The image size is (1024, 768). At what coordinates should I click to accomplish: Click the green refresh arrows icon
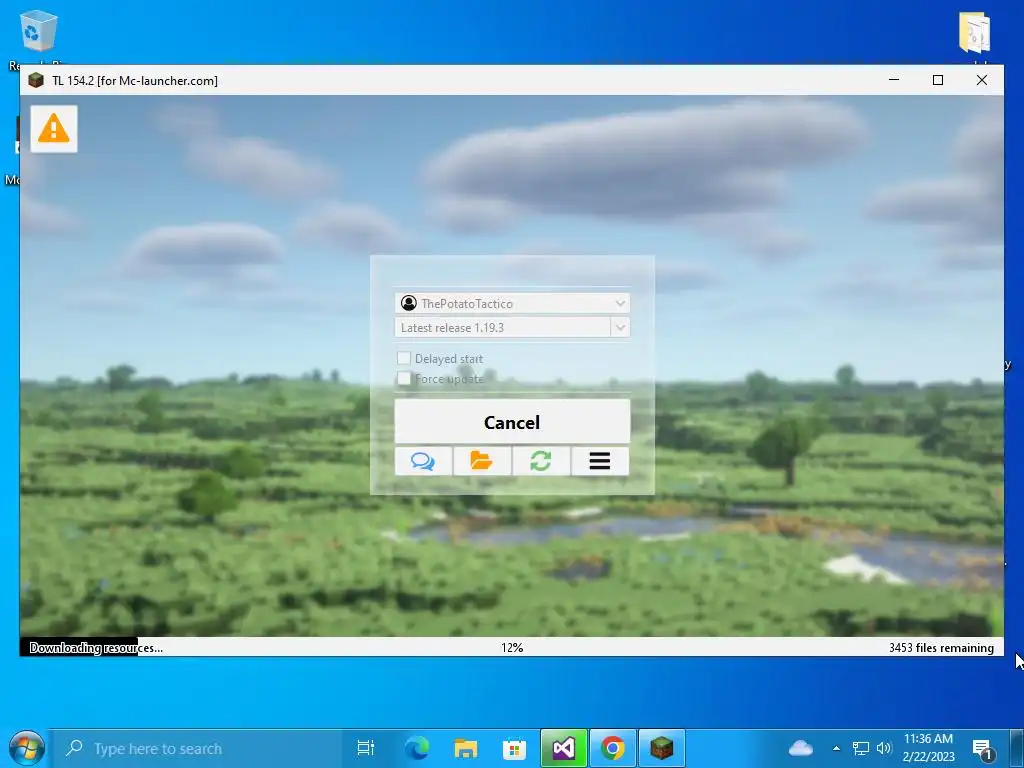[x=541, y=461]
